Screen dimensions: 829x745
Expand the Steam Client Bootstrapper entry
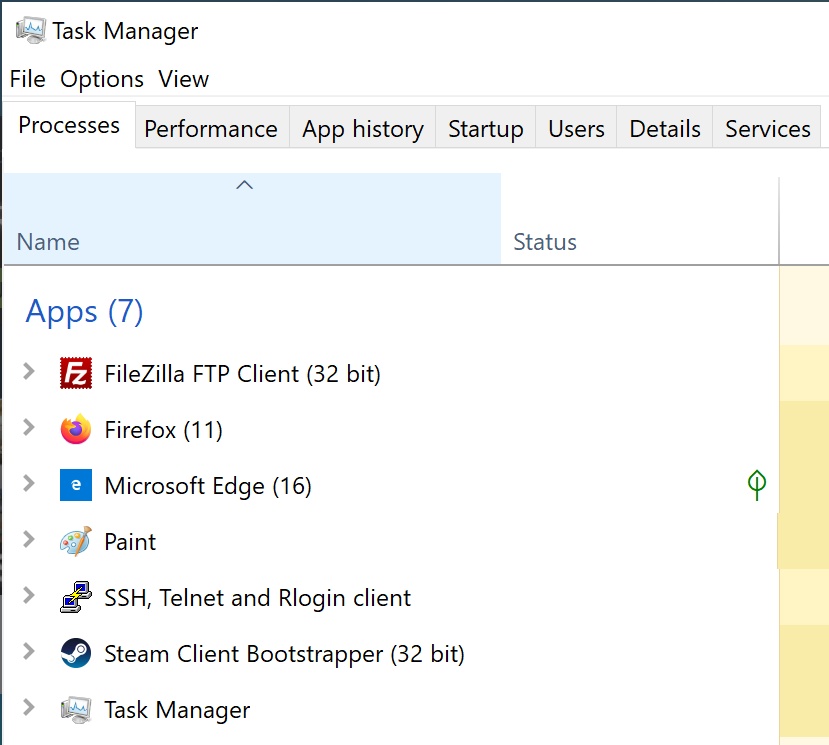pos(29,651)
